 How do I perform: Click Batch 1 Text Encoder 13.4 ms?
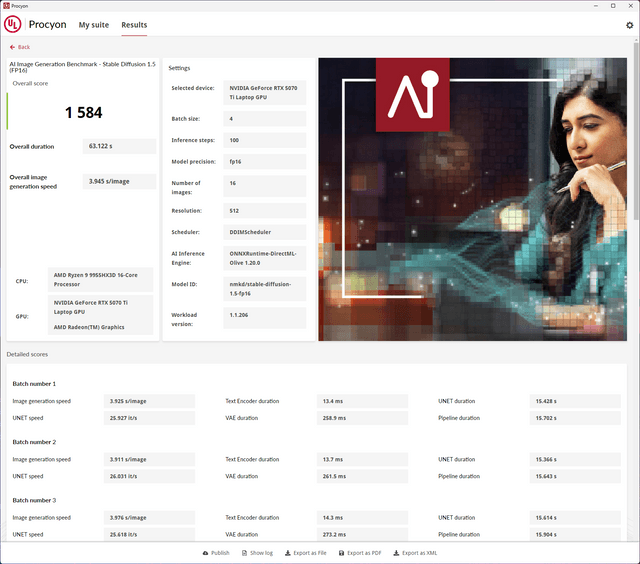362,401
